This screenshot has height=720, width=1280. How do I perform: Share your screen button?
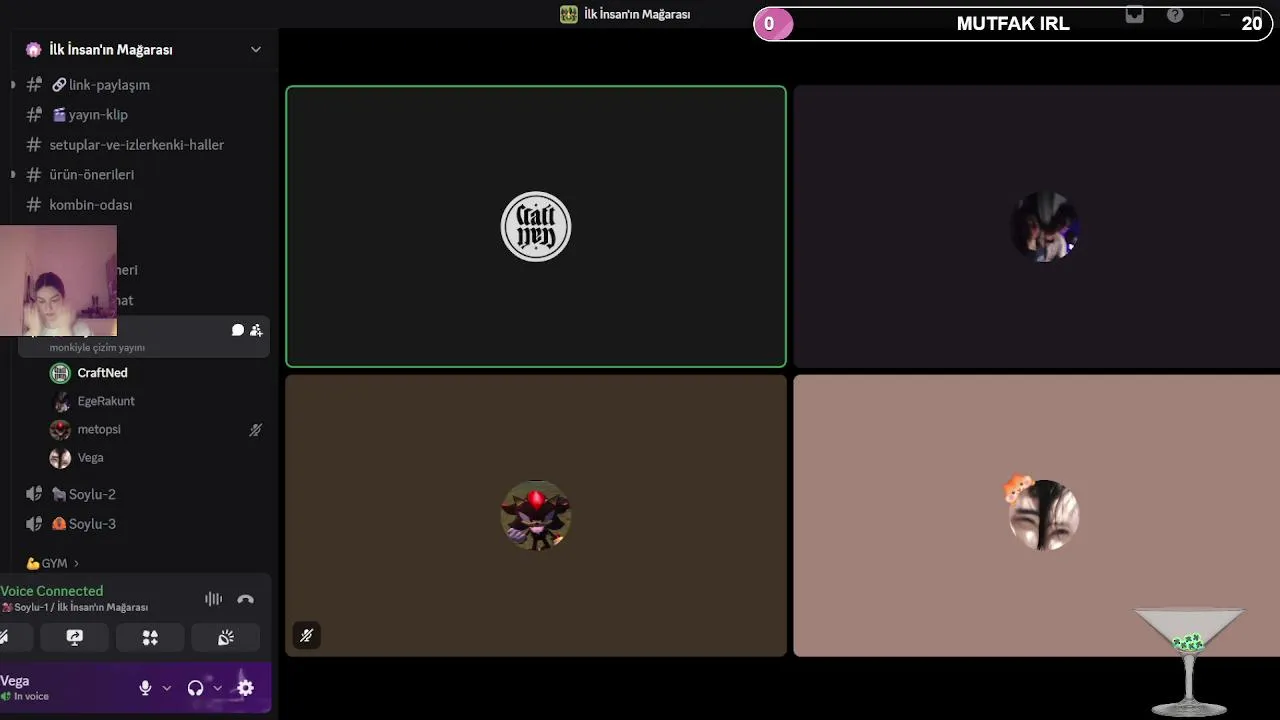[75, 637]
